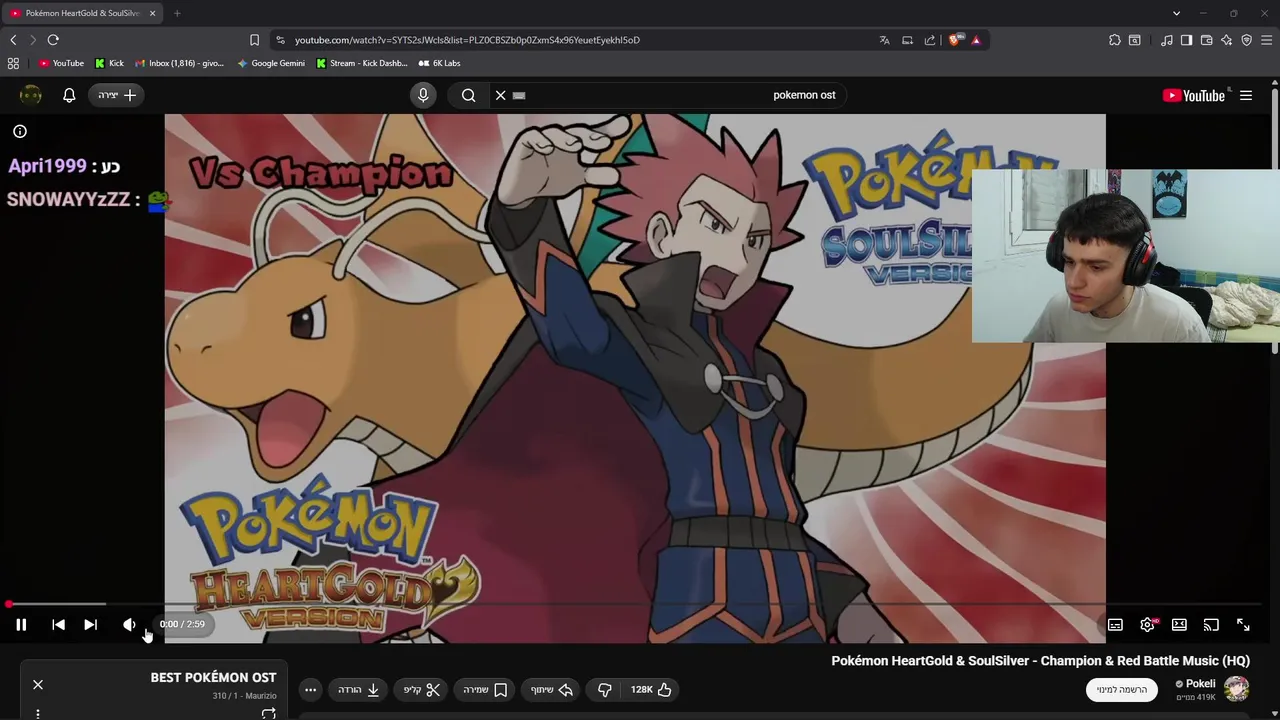Reload the page with the refresh icon

53,40
